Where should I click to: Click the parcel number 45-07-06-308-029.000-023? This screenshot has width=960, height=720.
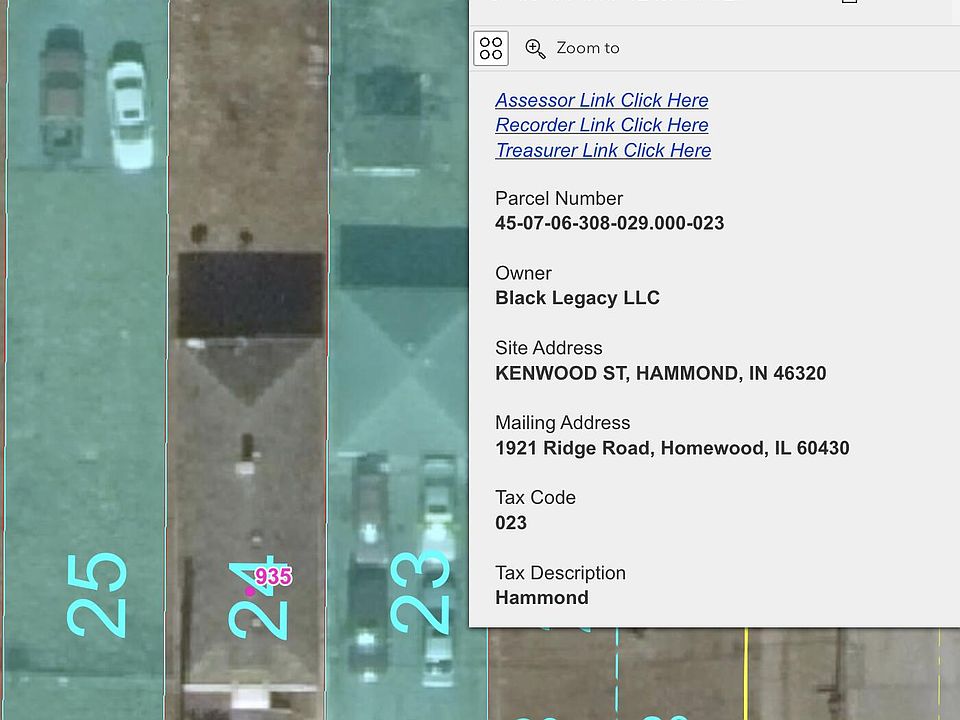point(609,223)
